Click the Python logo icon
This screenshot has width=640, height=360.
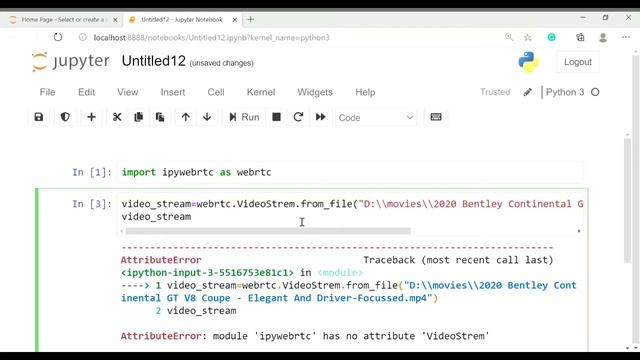point(528,62)
